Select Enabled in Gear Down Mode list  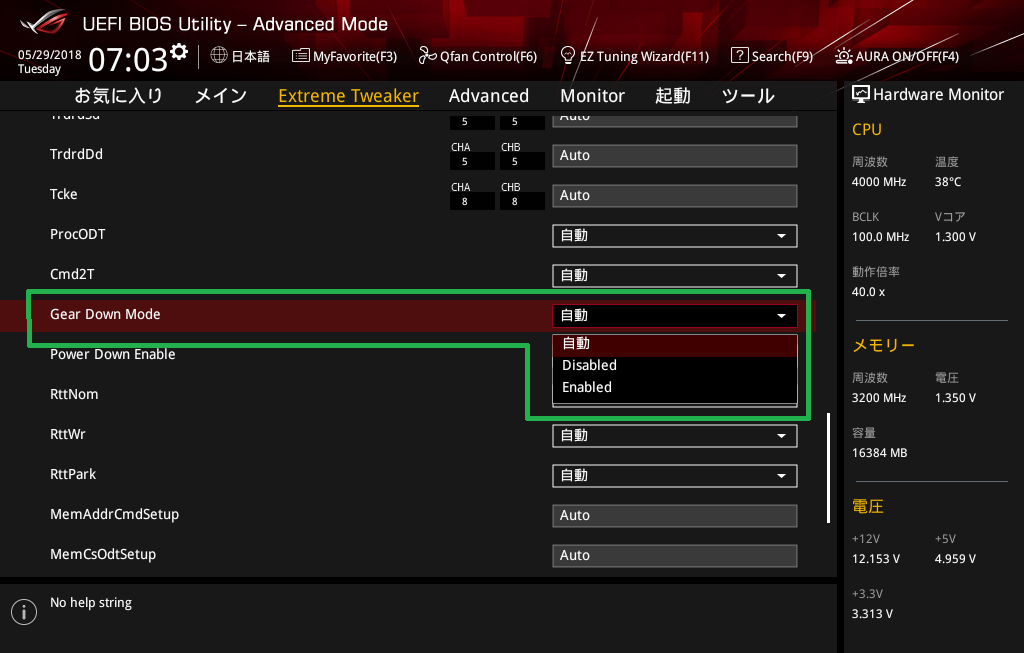tap(675, 387)
